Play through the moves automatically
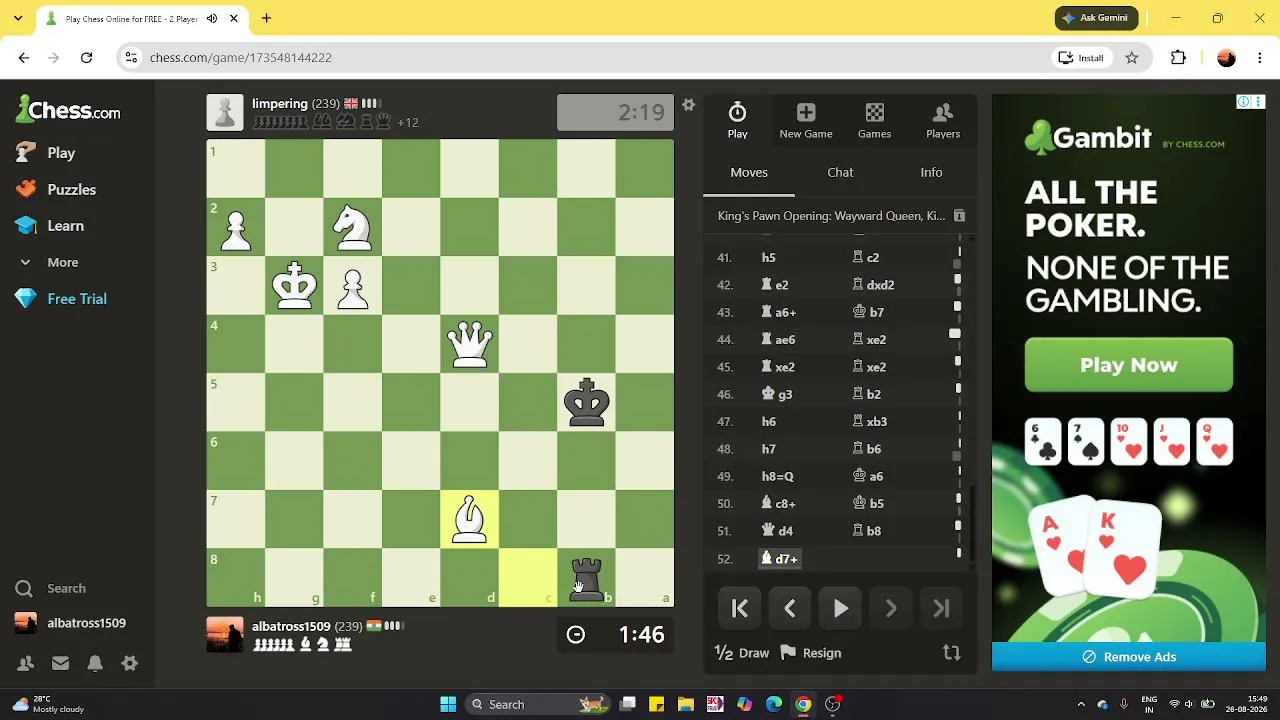 [x=840, y=608]
